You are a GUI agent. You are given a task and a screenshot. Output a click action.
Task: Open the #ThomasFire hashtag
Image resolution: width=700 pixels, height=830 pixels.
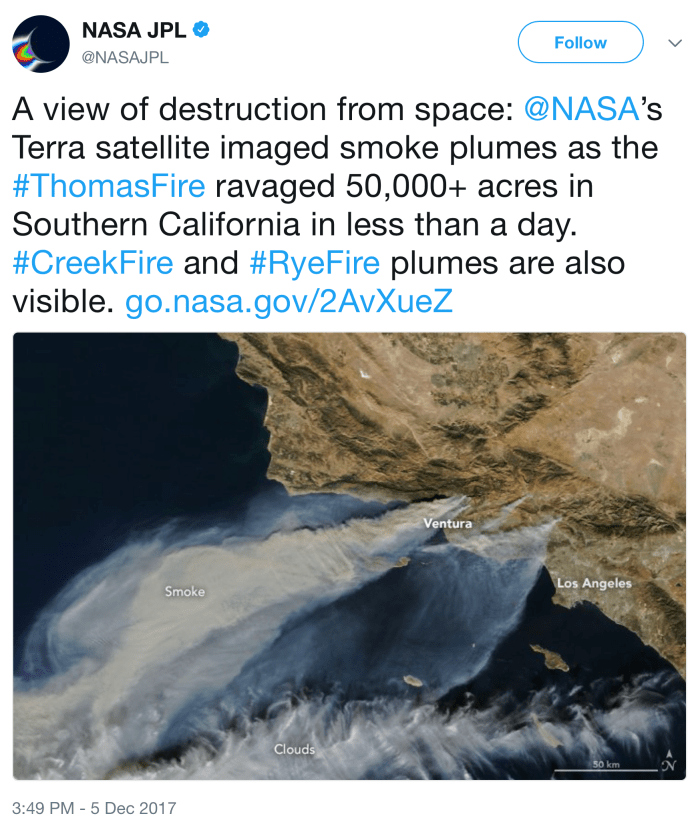109,188
